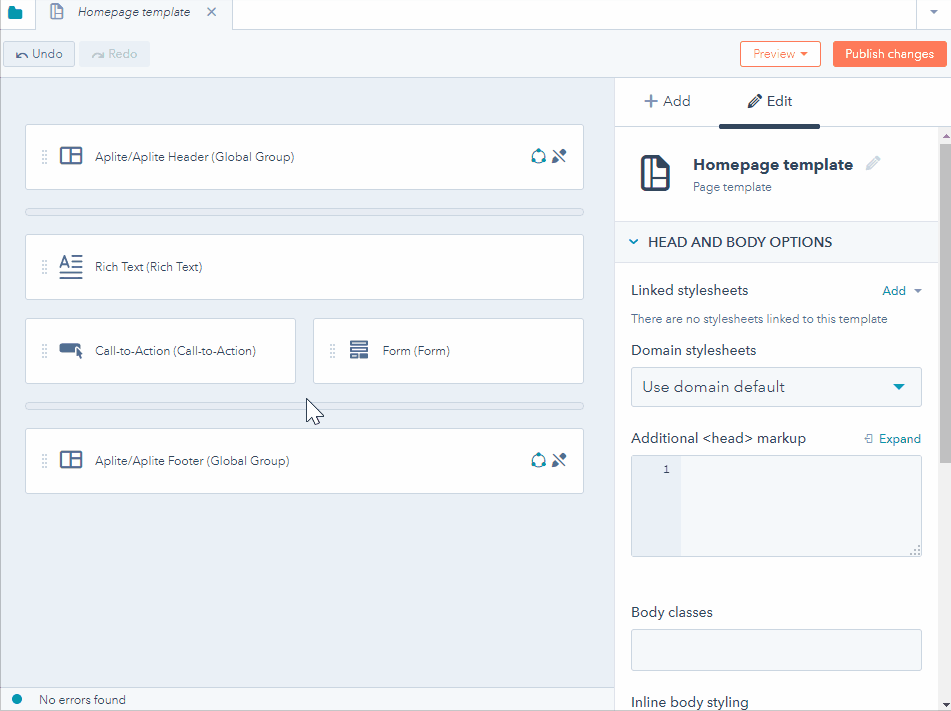Image resolution: width=951 pixels, height=711 pixels.
Task: Click the pencil icon to rename Homepage template
Action: click(x=872, y=163)
